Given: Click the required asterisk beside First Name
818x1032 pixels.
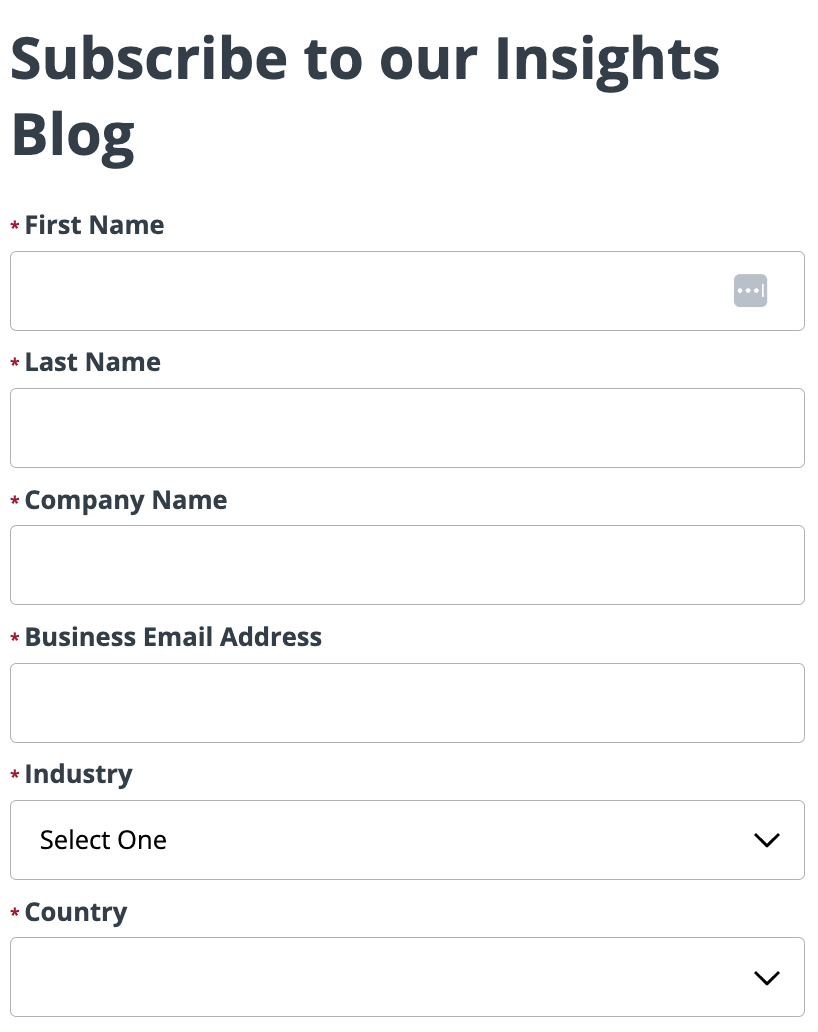Looking at the screenshot, I should pyautogui.click(x=14, y=227).
